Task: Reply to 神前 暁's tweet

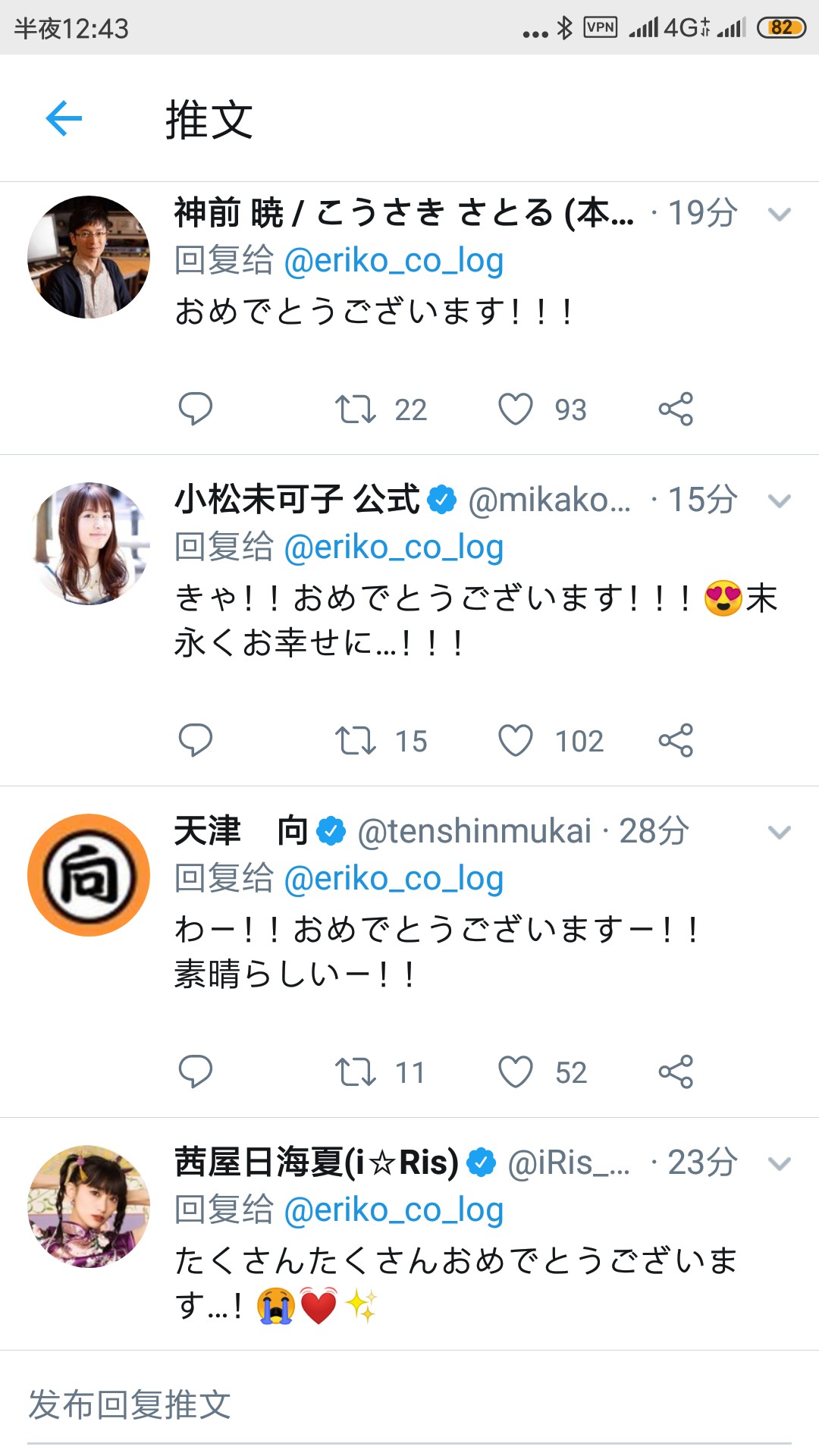Action: click(x=195, y=409)
